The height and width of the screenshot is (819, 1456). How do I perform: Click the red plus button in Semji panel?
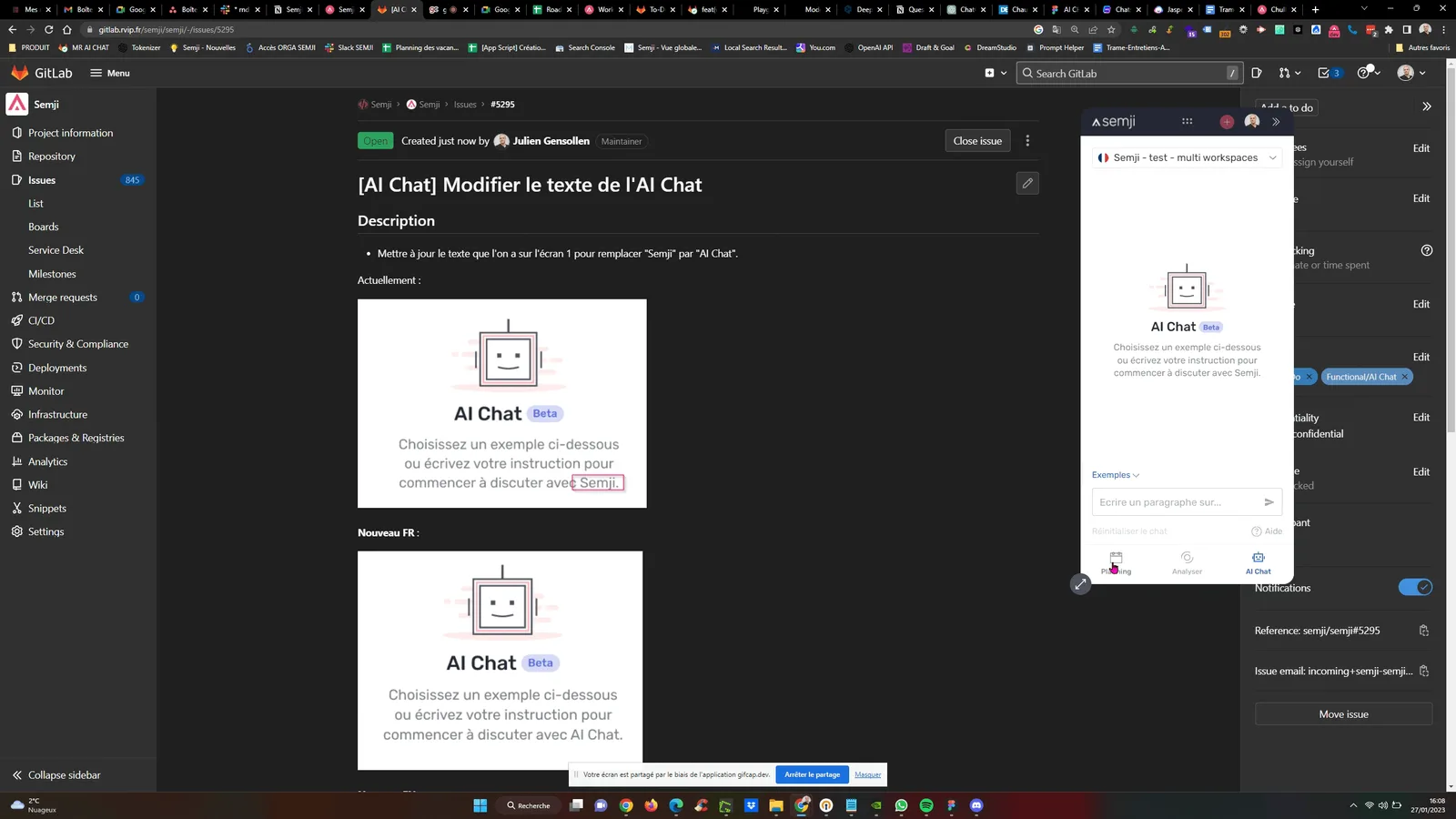tap(1227, 122)
